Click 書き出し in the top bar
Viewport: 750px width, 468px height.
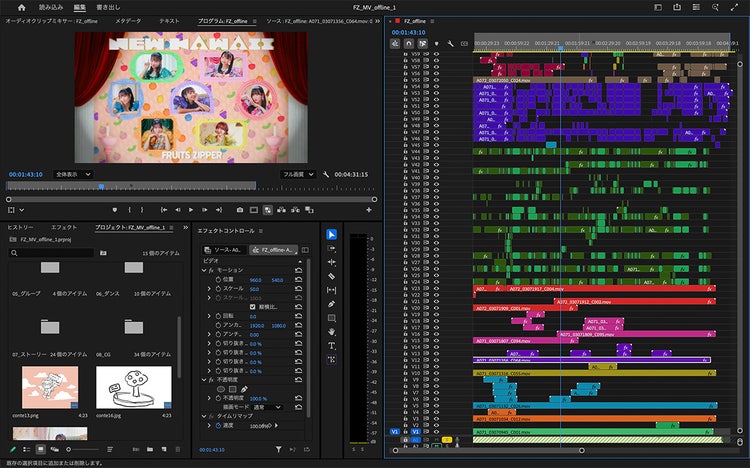point(107,7)
